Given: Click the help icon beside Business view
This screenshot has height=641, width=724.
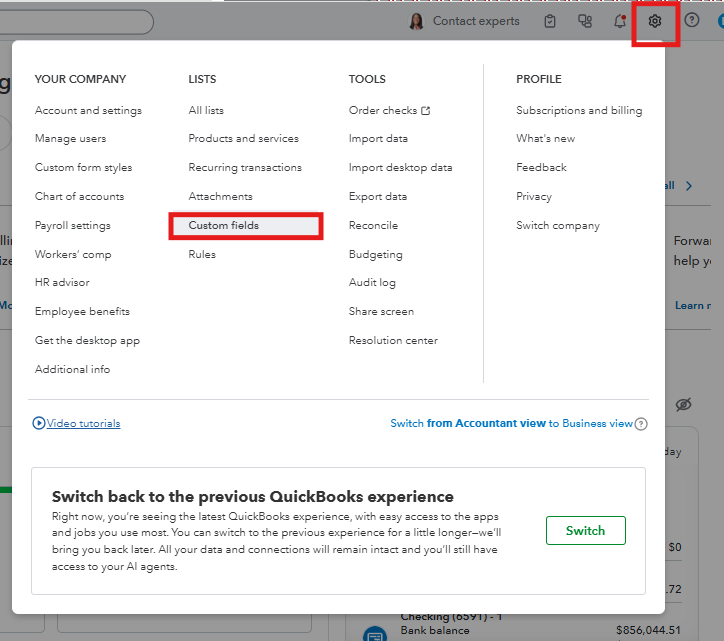Looking at the screenshot, I should click(x=641, y=424).
